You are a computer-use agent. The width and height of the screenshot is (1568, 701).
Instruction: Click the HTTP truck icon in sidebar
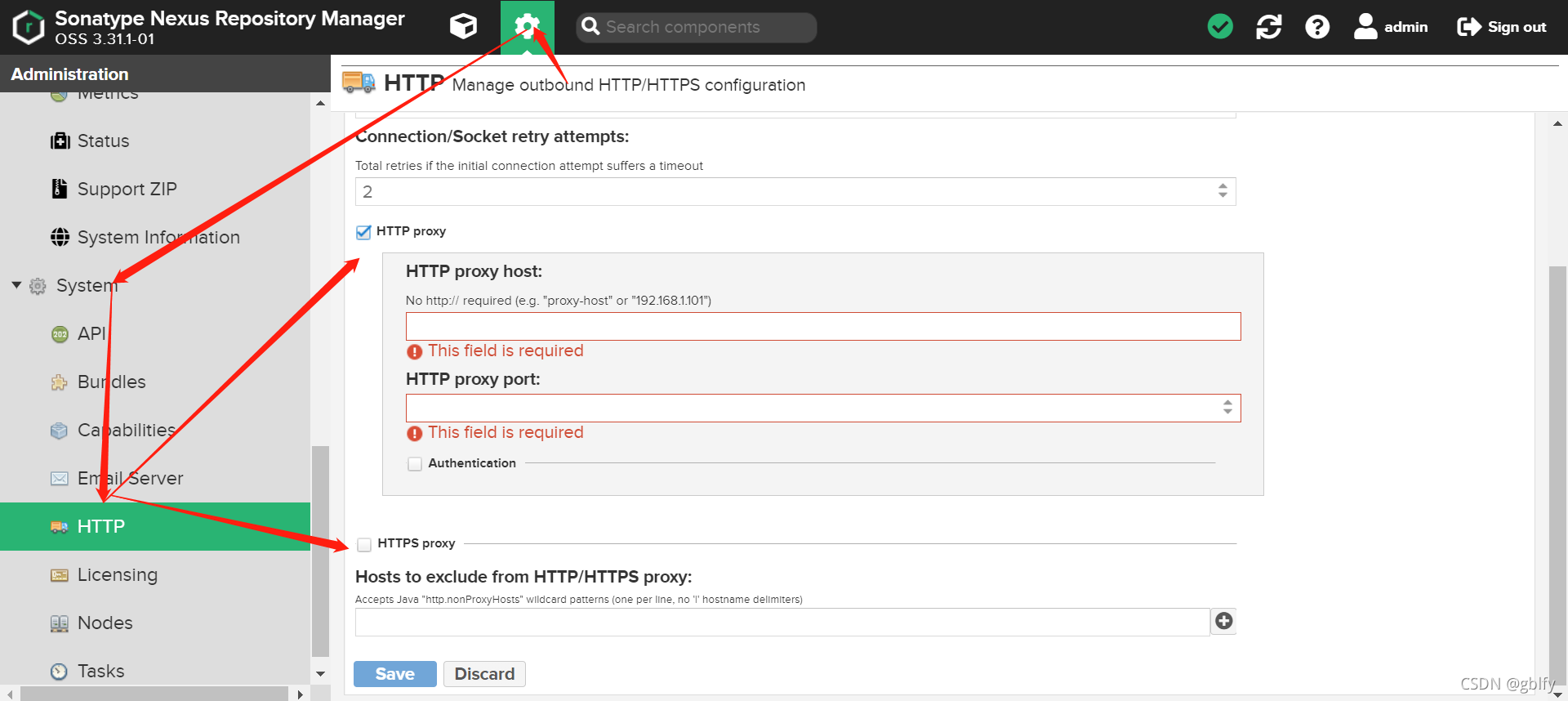point(60,527)
